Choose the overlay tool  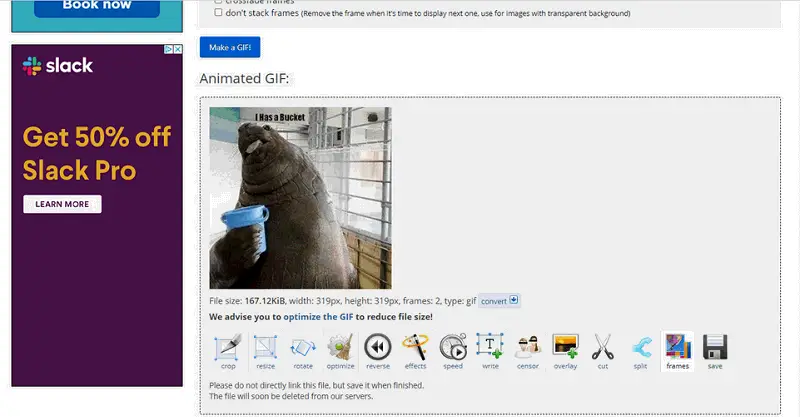[565, 352]
